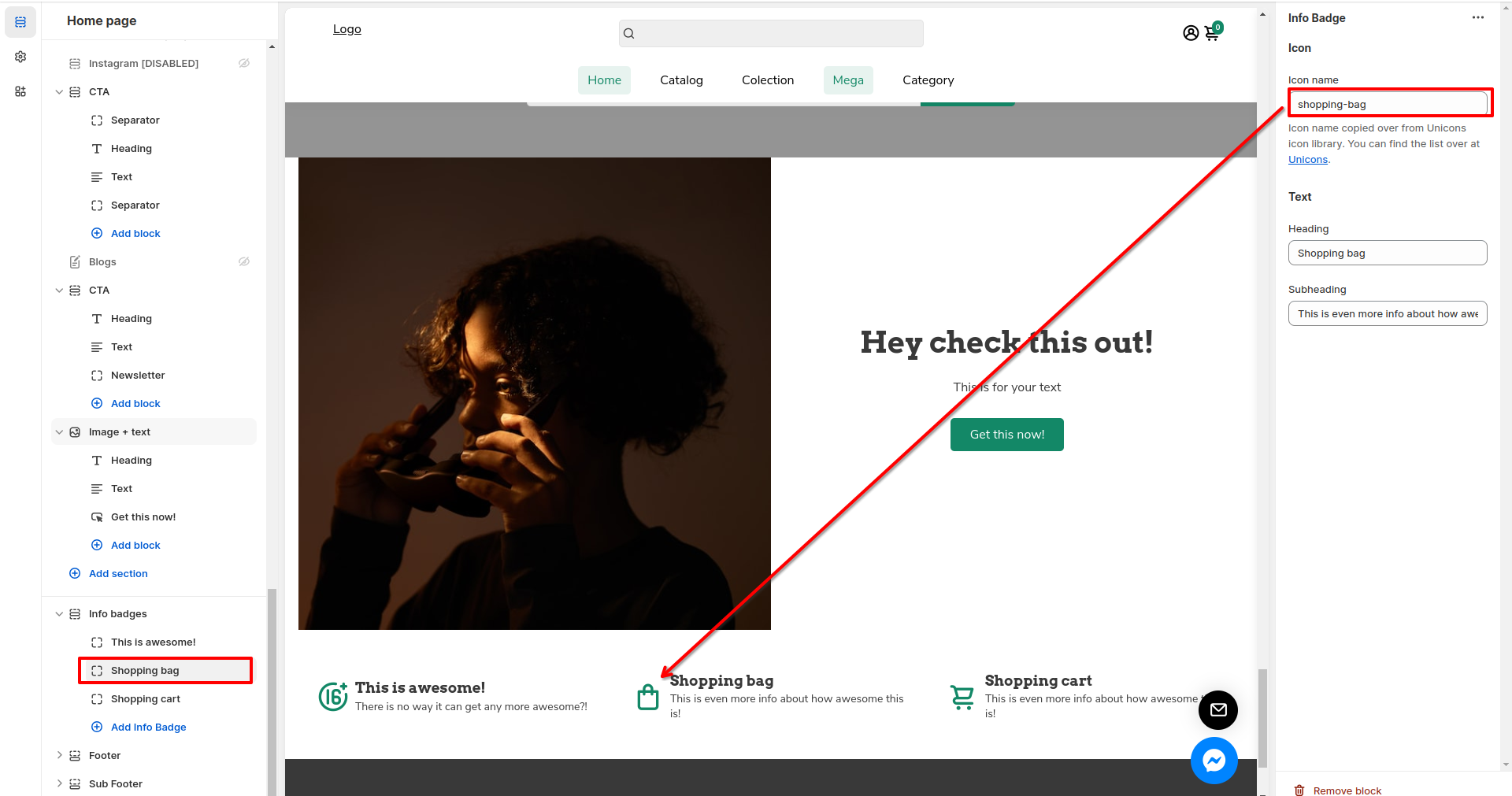
Task: Select the Category menu item
Action: pos(928,80)
